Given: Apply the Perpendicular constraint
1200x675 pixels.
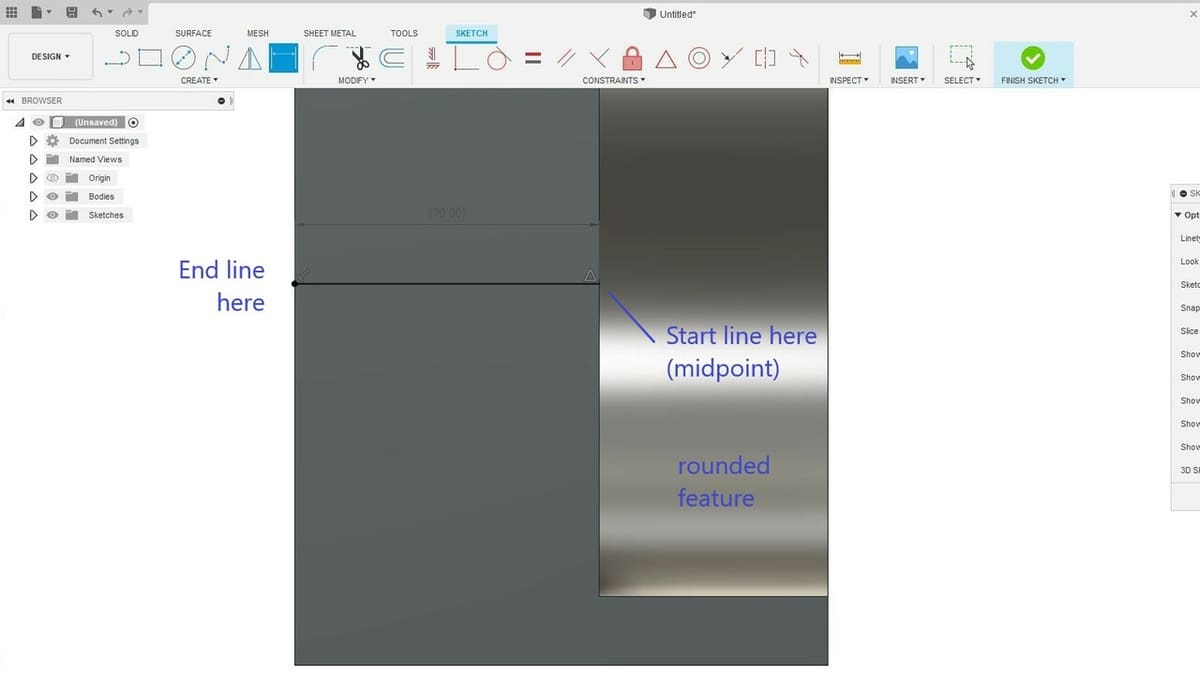Looking at the screenshot, I should 599,58.
